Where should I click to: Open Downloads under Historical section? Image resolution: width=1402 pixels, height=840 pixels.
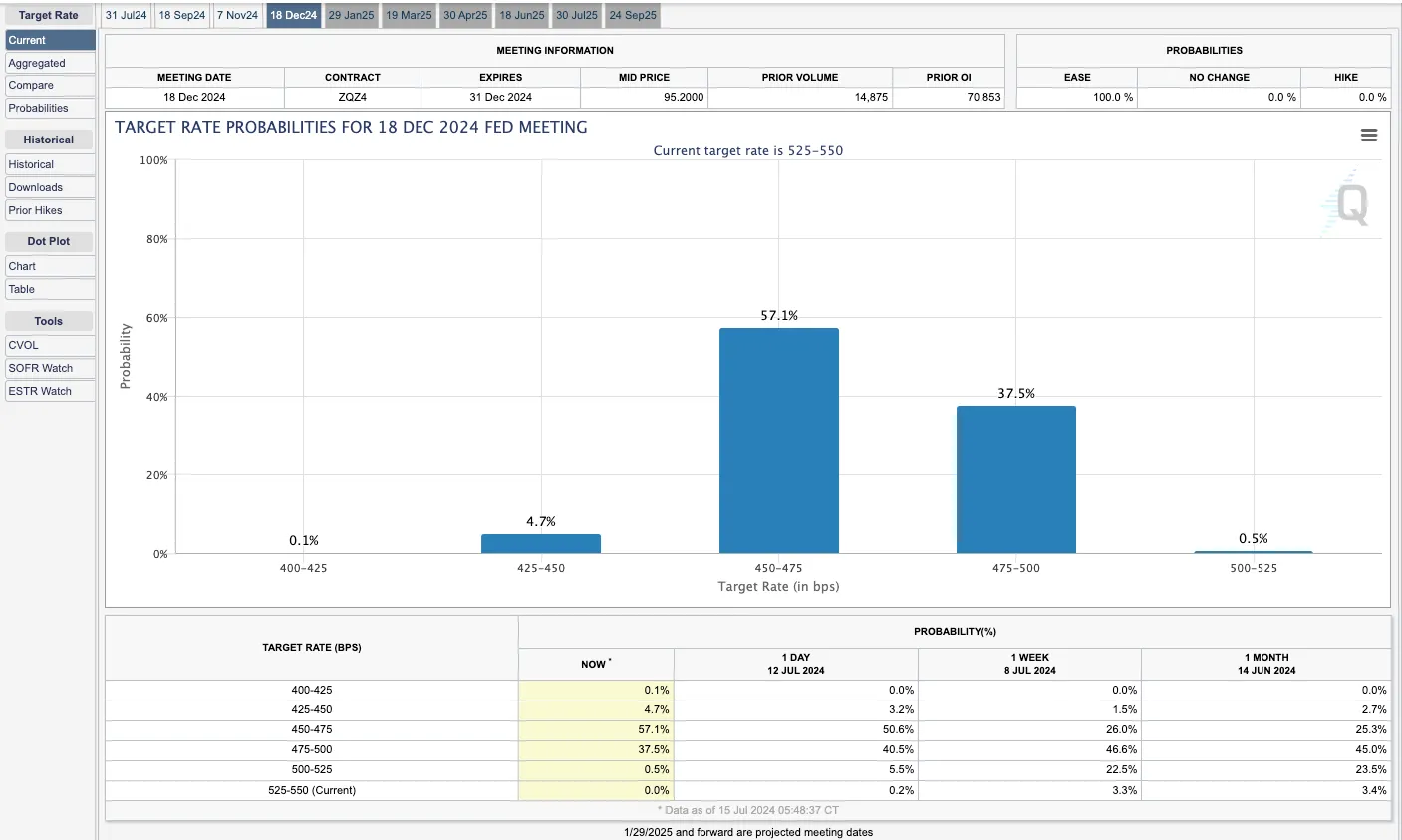coord(49,187)
